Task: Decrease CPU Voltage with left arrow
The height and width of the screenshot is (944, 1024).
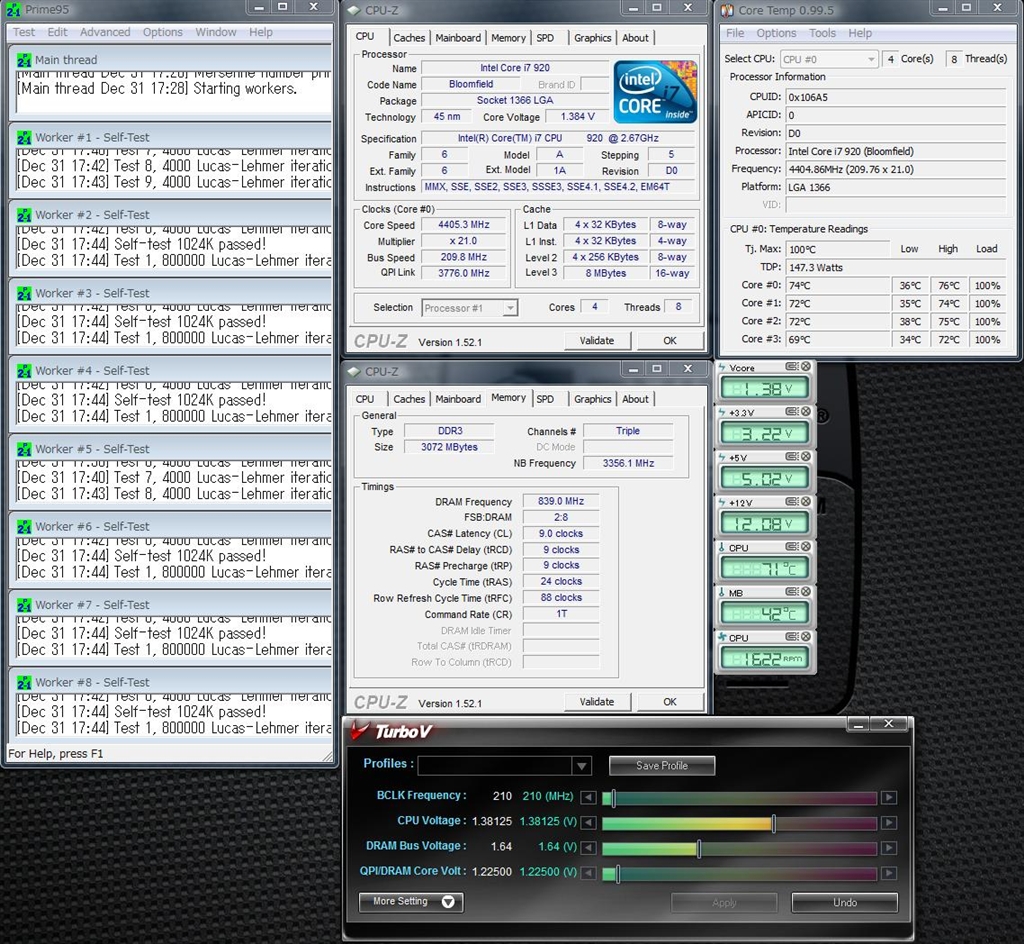Action: coord(589,823)
